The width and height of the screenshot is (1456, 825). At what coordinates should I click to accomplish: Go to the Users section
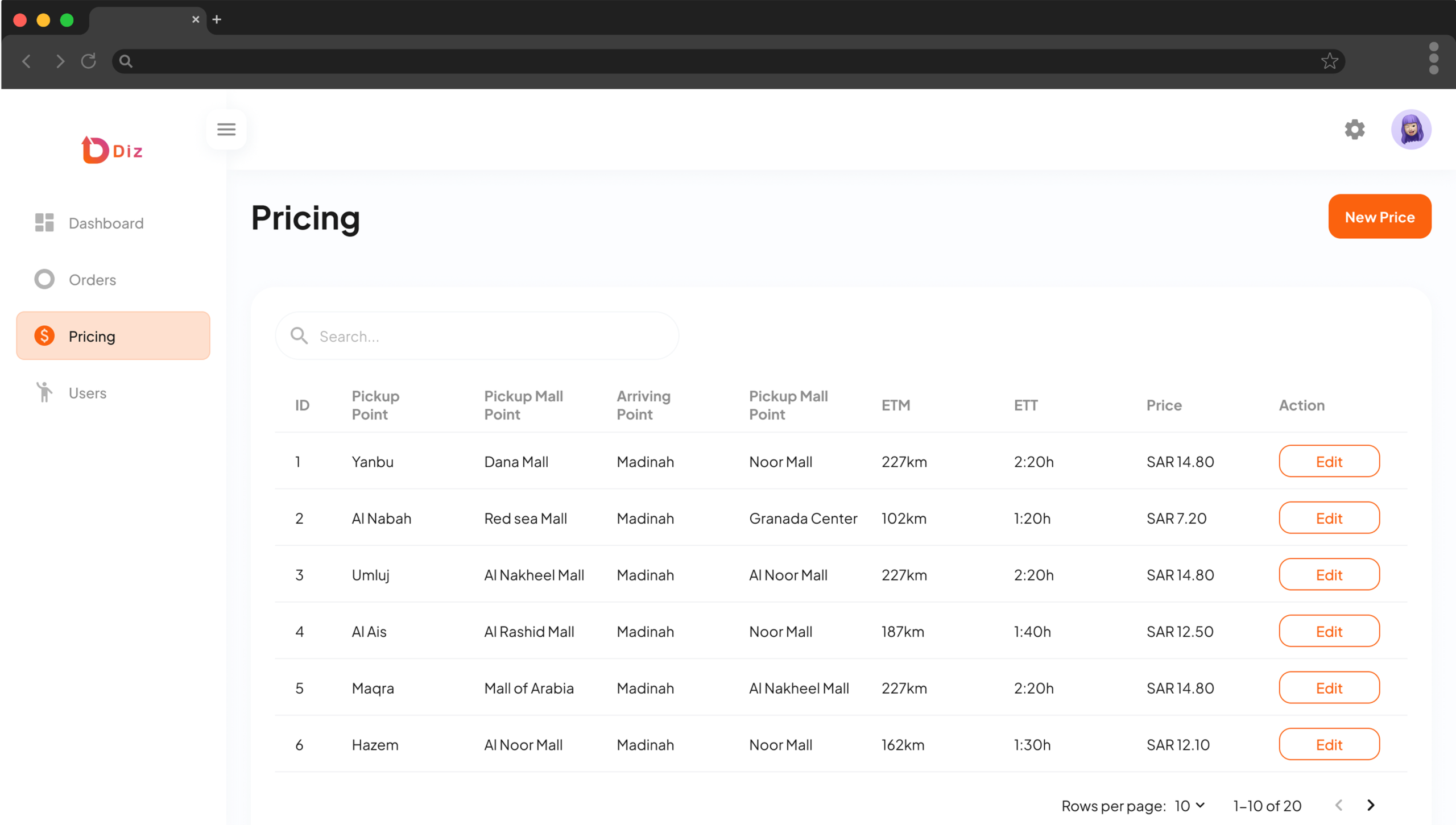pyautogui.click(x=87, y=392)
